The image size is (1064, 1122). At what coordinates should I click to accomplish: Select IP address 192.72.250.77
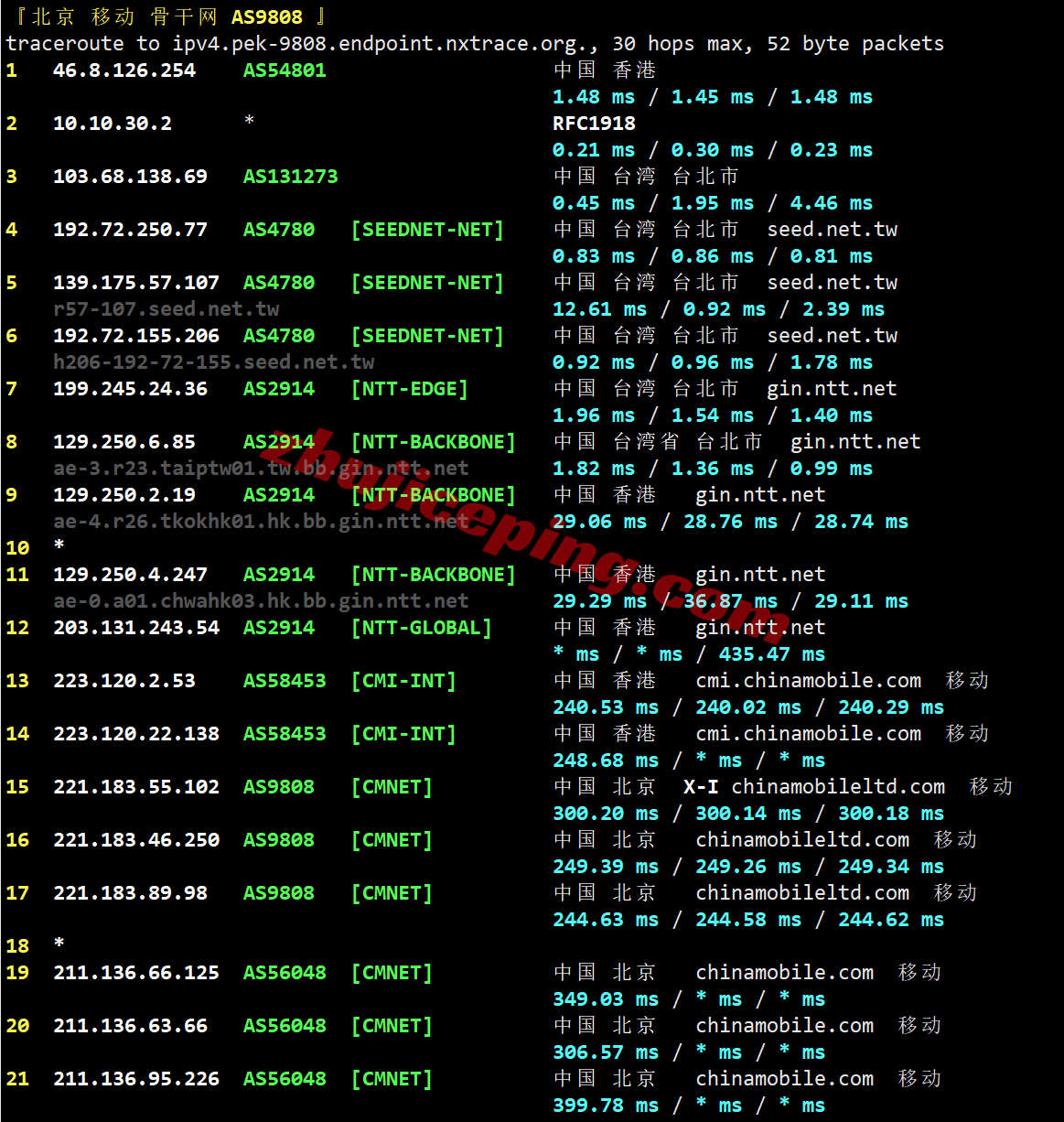click(x=130, y=230)
